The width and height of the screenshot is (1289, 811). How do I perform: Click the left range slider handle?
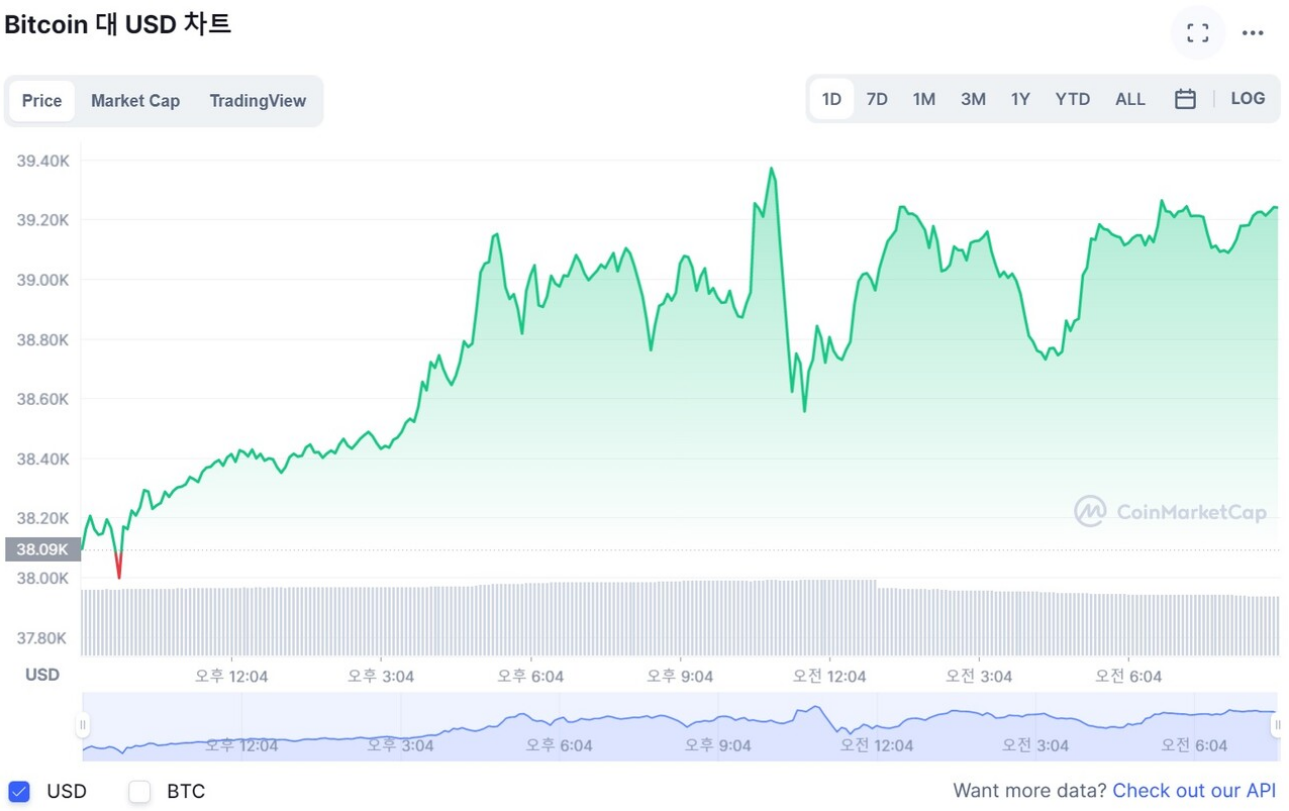click(83, 725)
